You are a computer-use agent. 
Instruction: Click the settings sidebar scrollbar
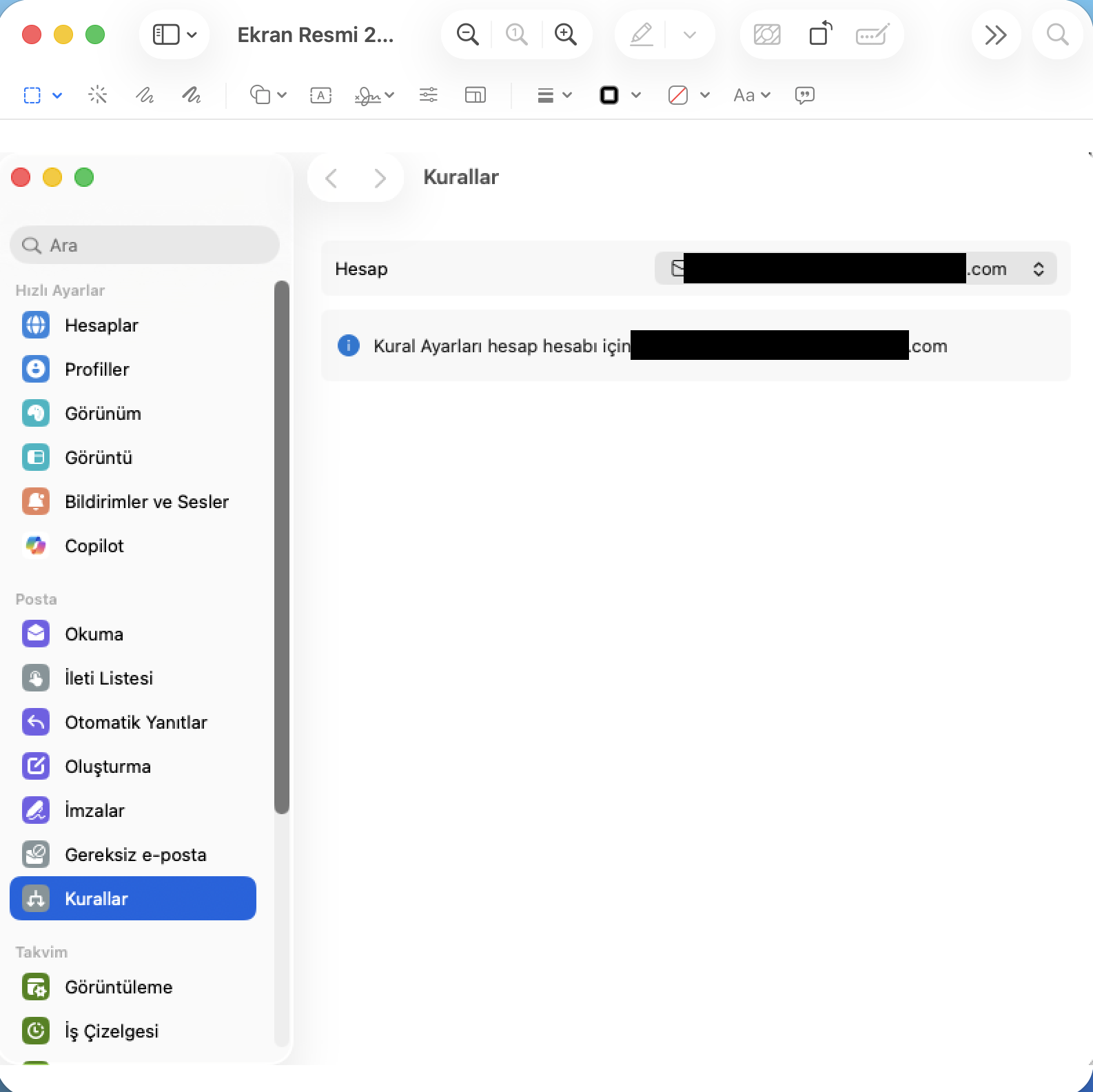[x=281, y=547]
